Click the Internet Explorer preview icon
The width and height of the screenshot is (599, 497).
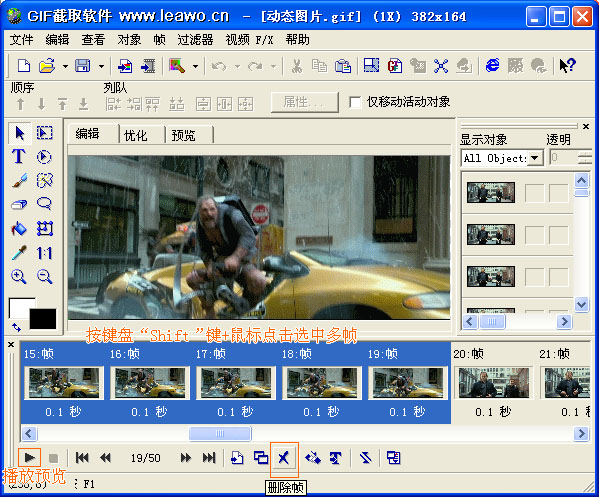click(492, 65)
